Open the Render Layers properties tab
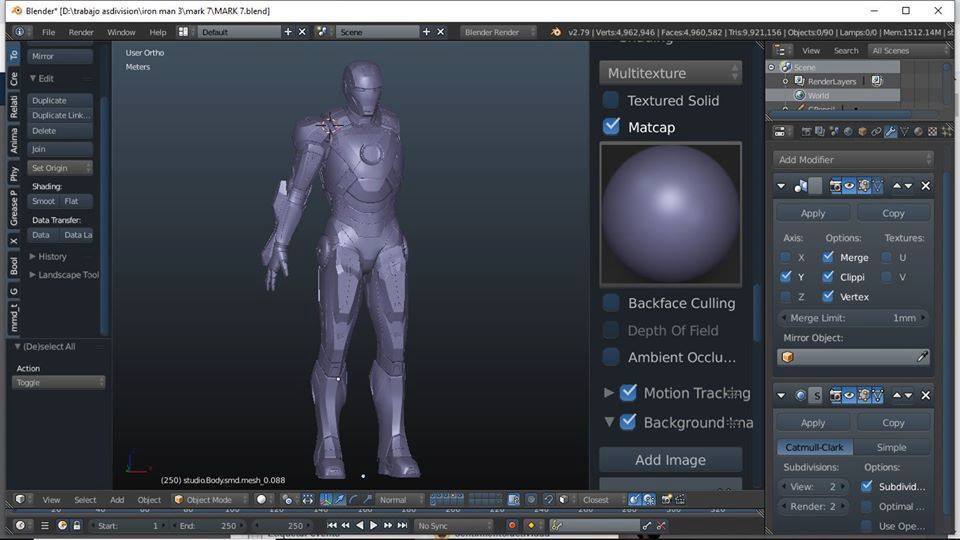The width and height of the screenshot is (960, 540). click(x=820, y=132)
